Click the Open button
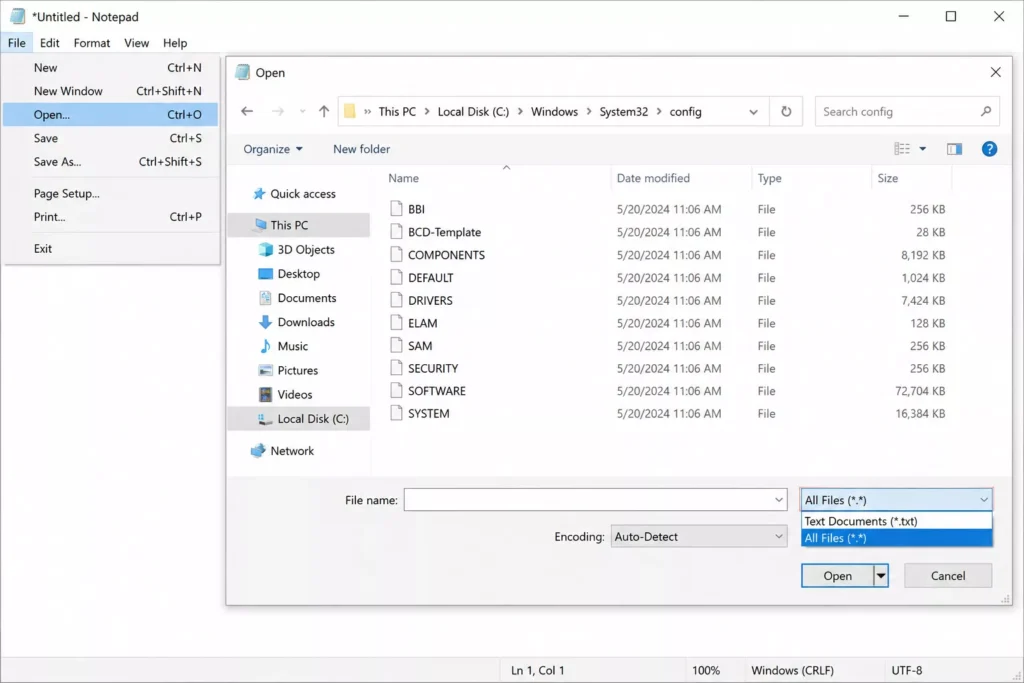1024x683 pixels. tap(837, 576)
